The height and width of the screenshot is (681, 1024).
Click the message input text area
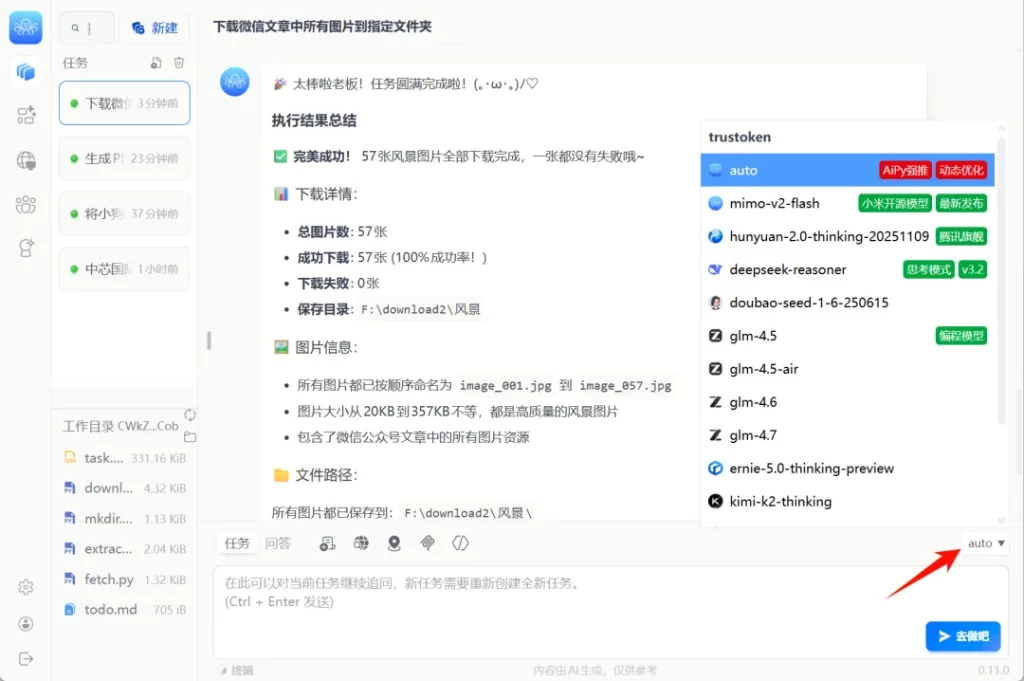560,600
